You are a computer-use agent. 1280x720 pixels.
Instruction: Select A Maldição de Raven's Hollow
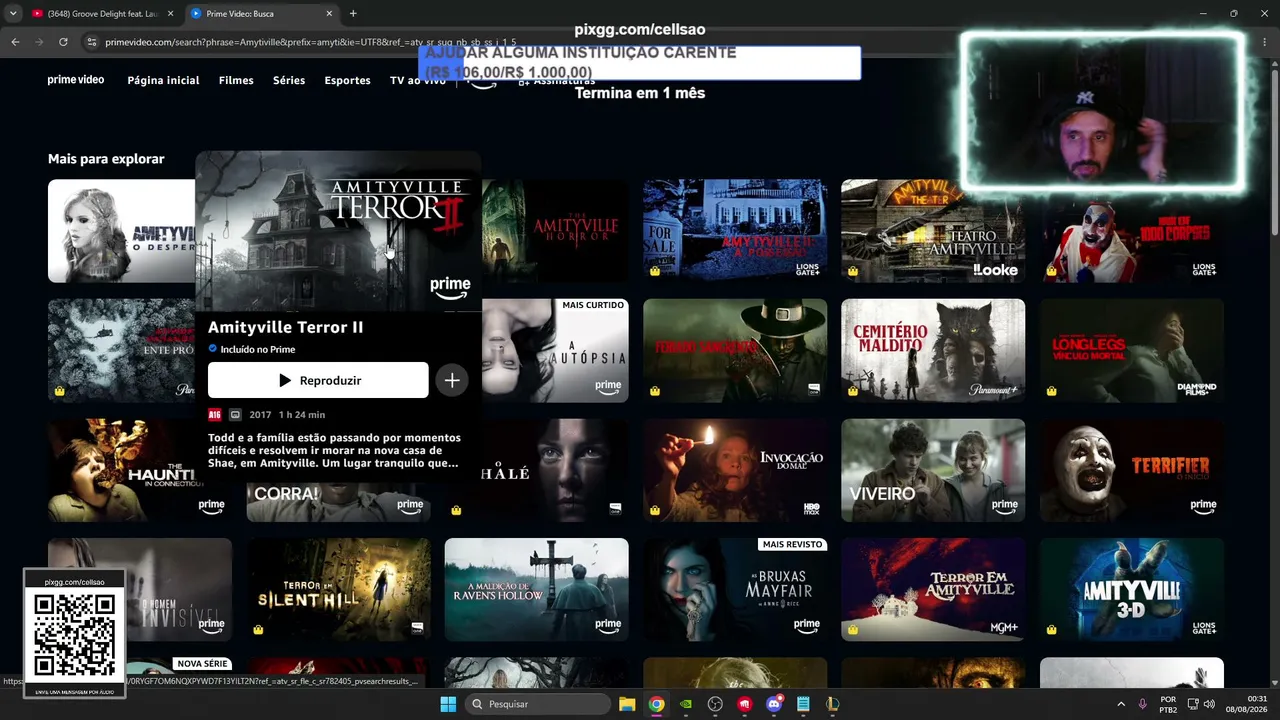pos(537,590)
